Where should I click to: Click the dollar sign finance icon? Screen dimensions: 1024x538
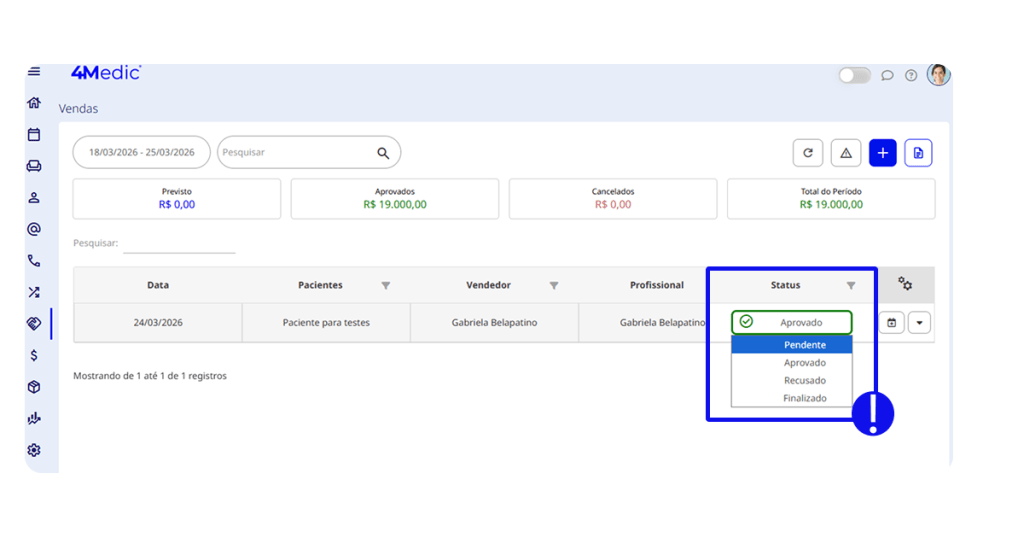34,355
